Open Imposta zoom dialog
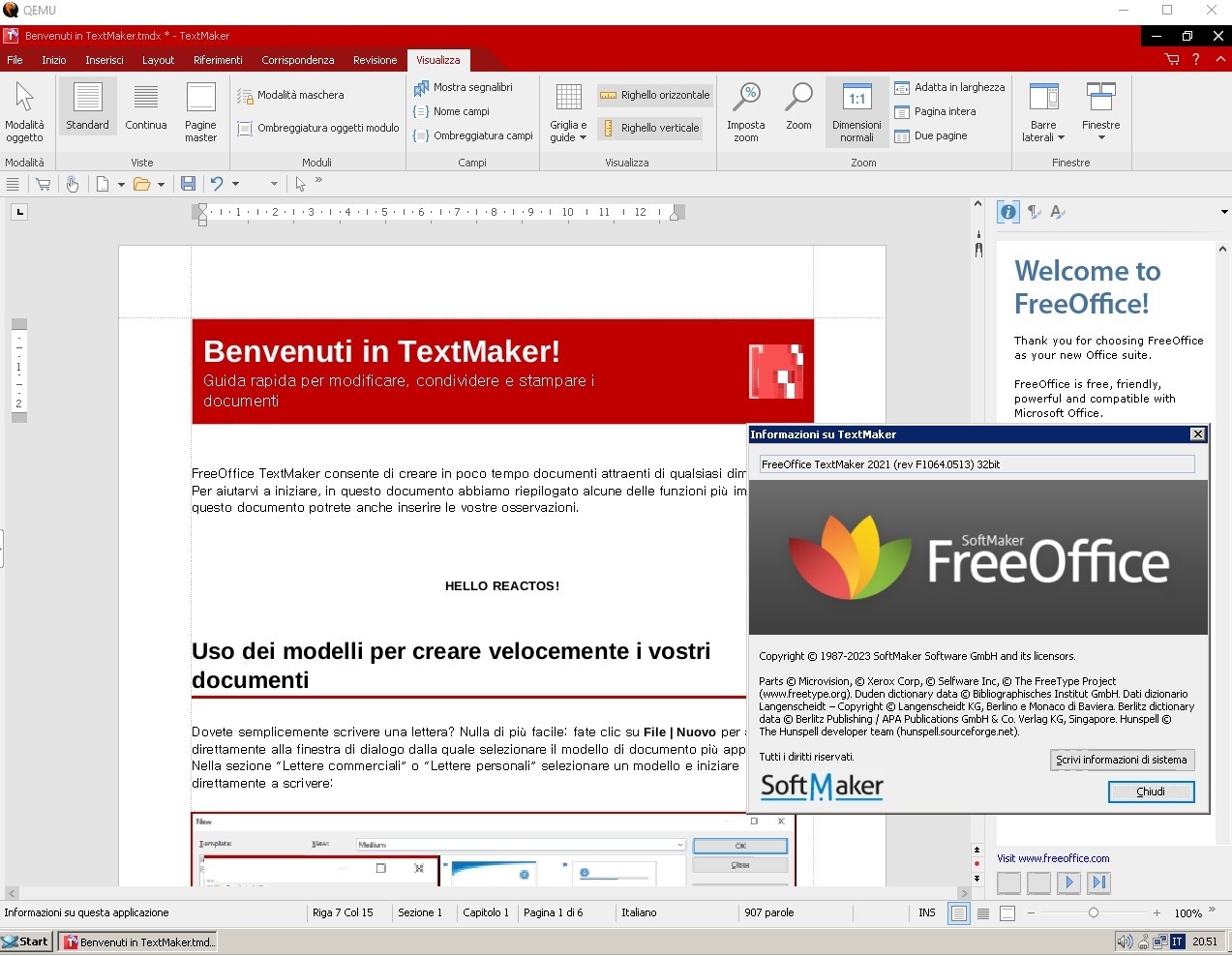This screenshot has width=1232, height=956. click(745, 112)
